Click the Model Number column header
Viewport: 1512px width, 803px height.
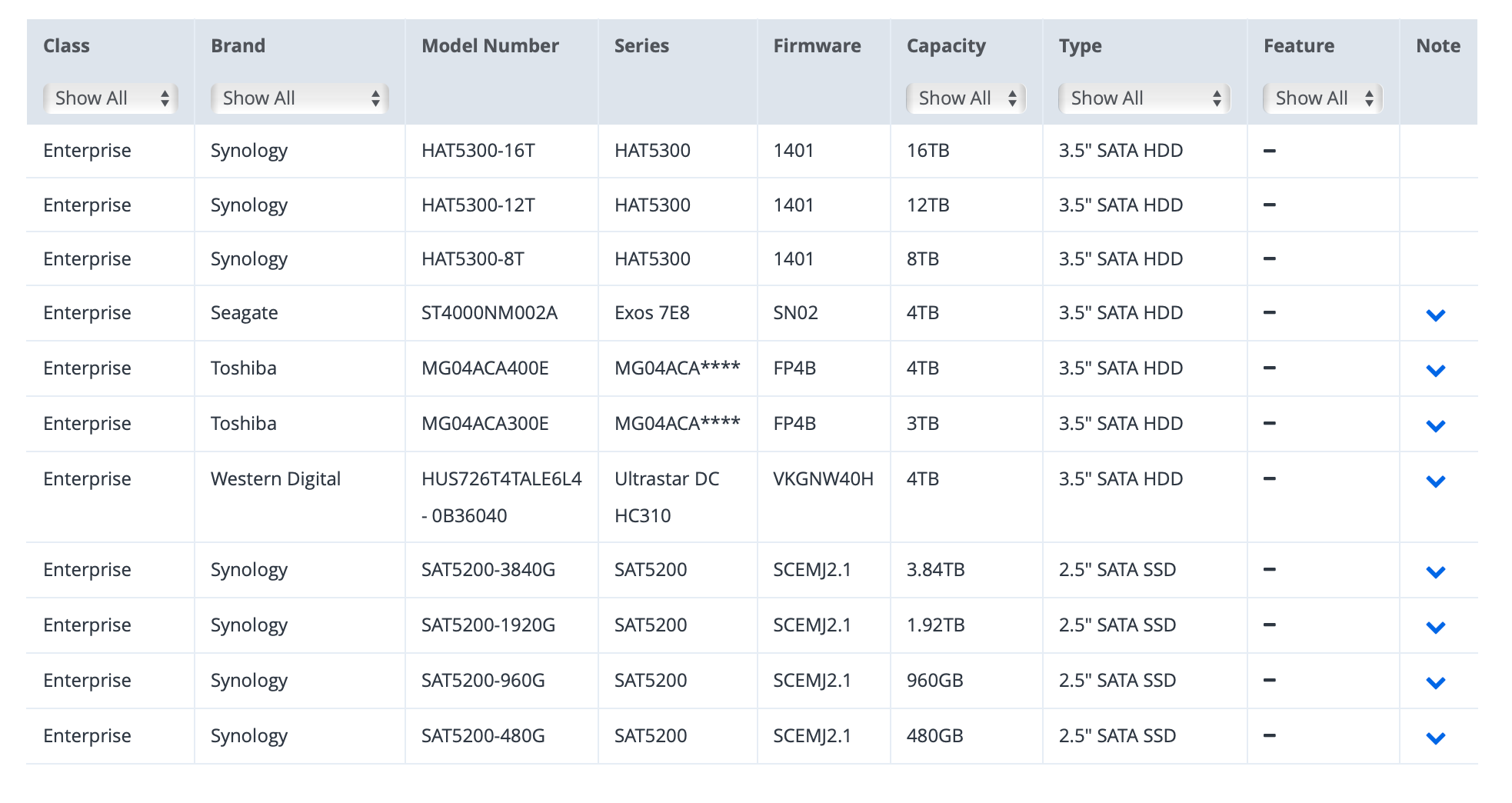click(x=490, y=45)
